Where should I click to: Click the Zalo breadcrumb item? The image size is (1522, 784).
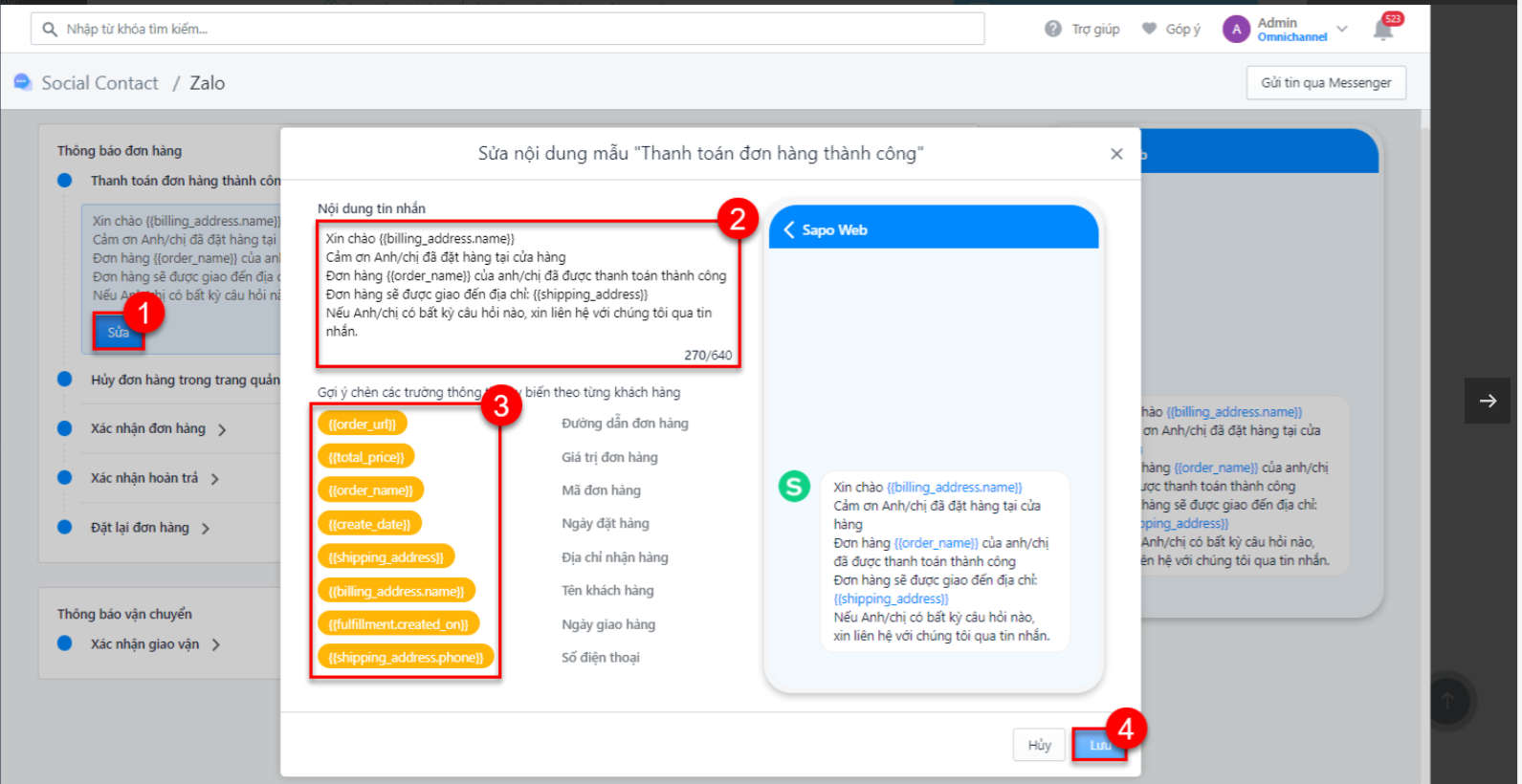click(208, 83)
